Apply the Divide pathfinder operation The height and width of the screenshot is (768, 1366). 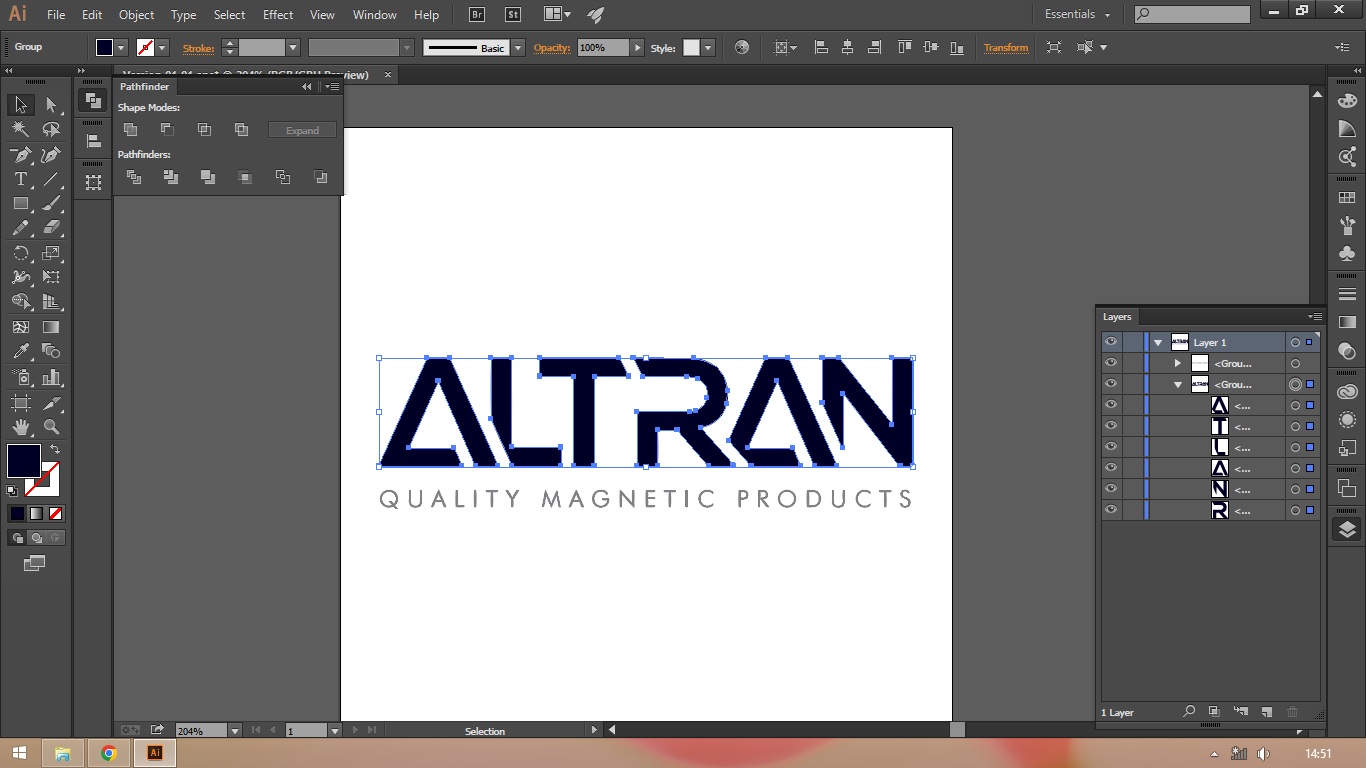[133, 176]
